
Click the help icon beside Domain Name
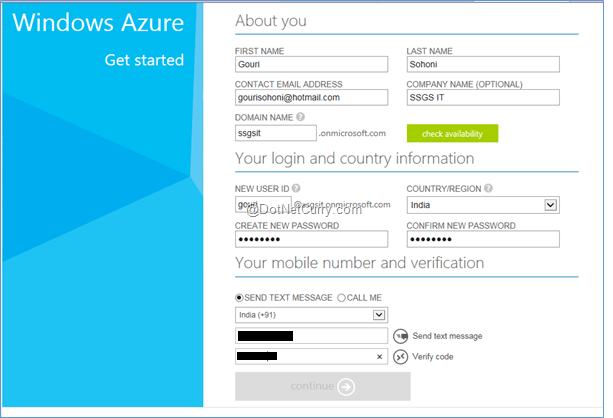point(302,118)
